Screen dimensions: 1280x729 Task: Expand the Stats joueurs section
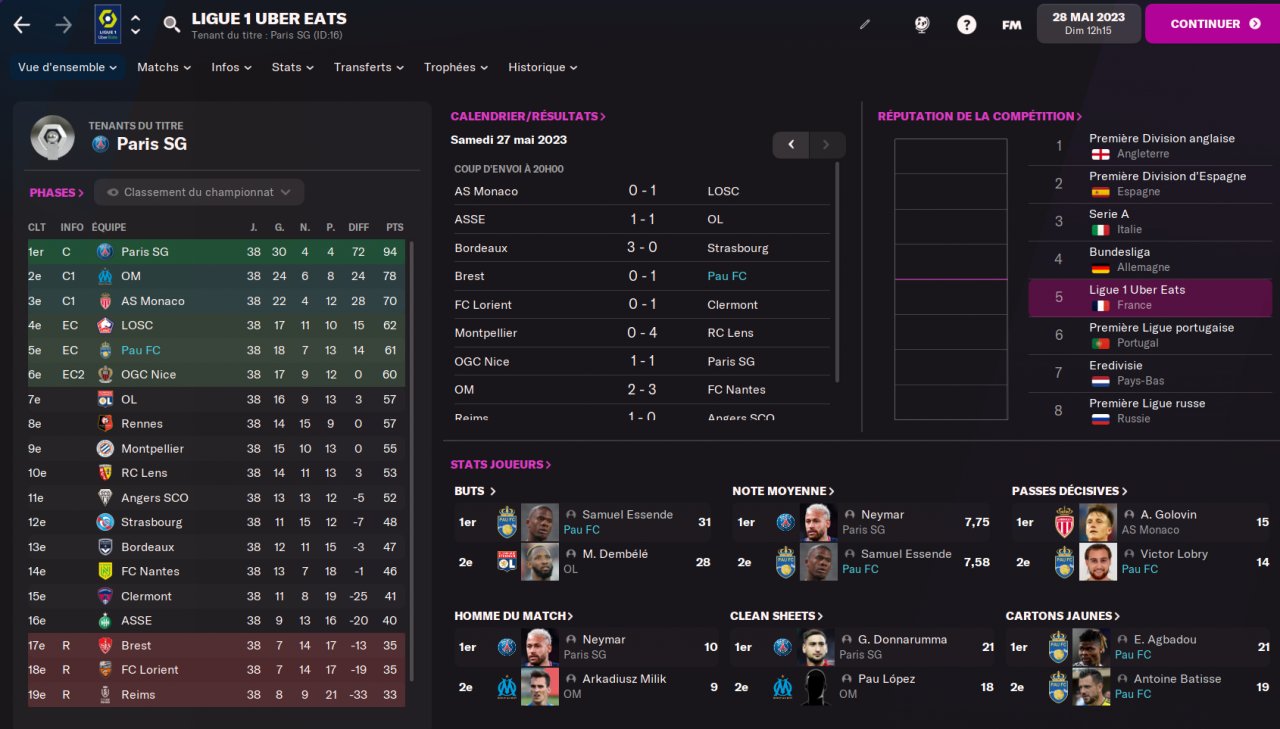(500, 465)
